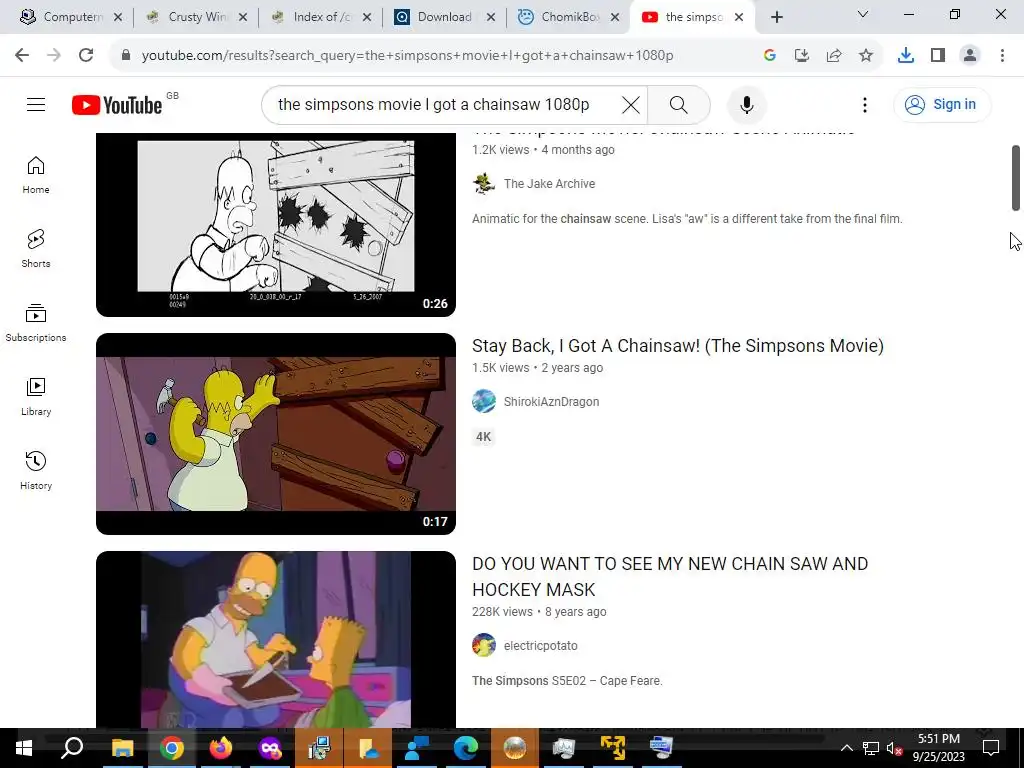The width and height of the screenshot is (1024, 768).
Task: Click the browser address bar URL
Action: tap(408, 55)
